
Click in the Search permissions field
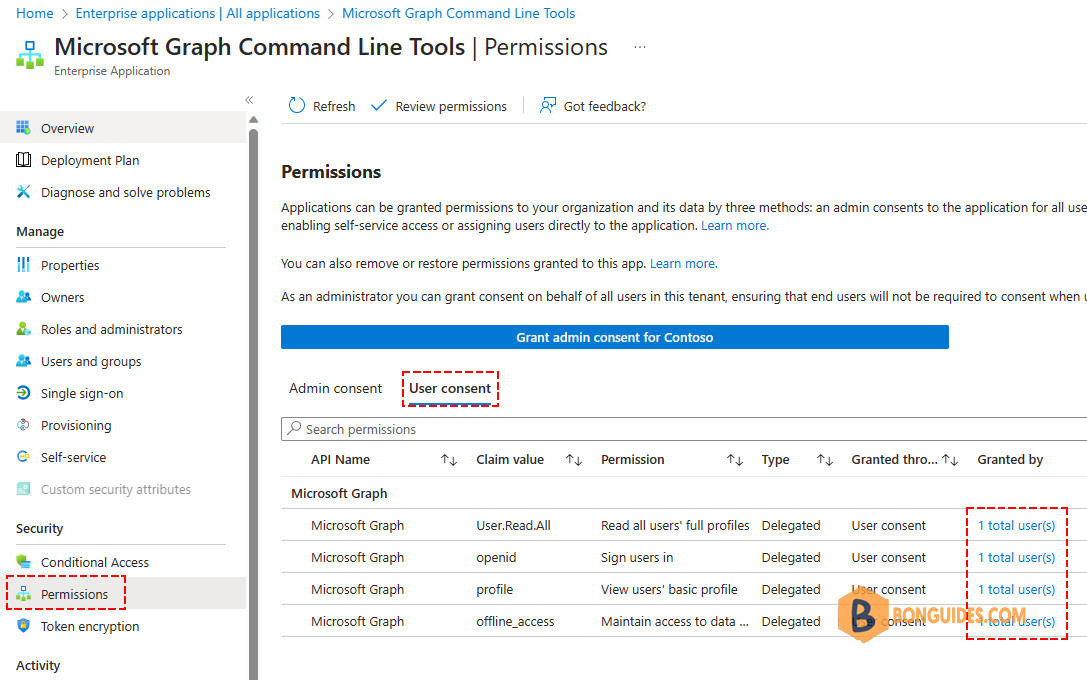(684, 429)
